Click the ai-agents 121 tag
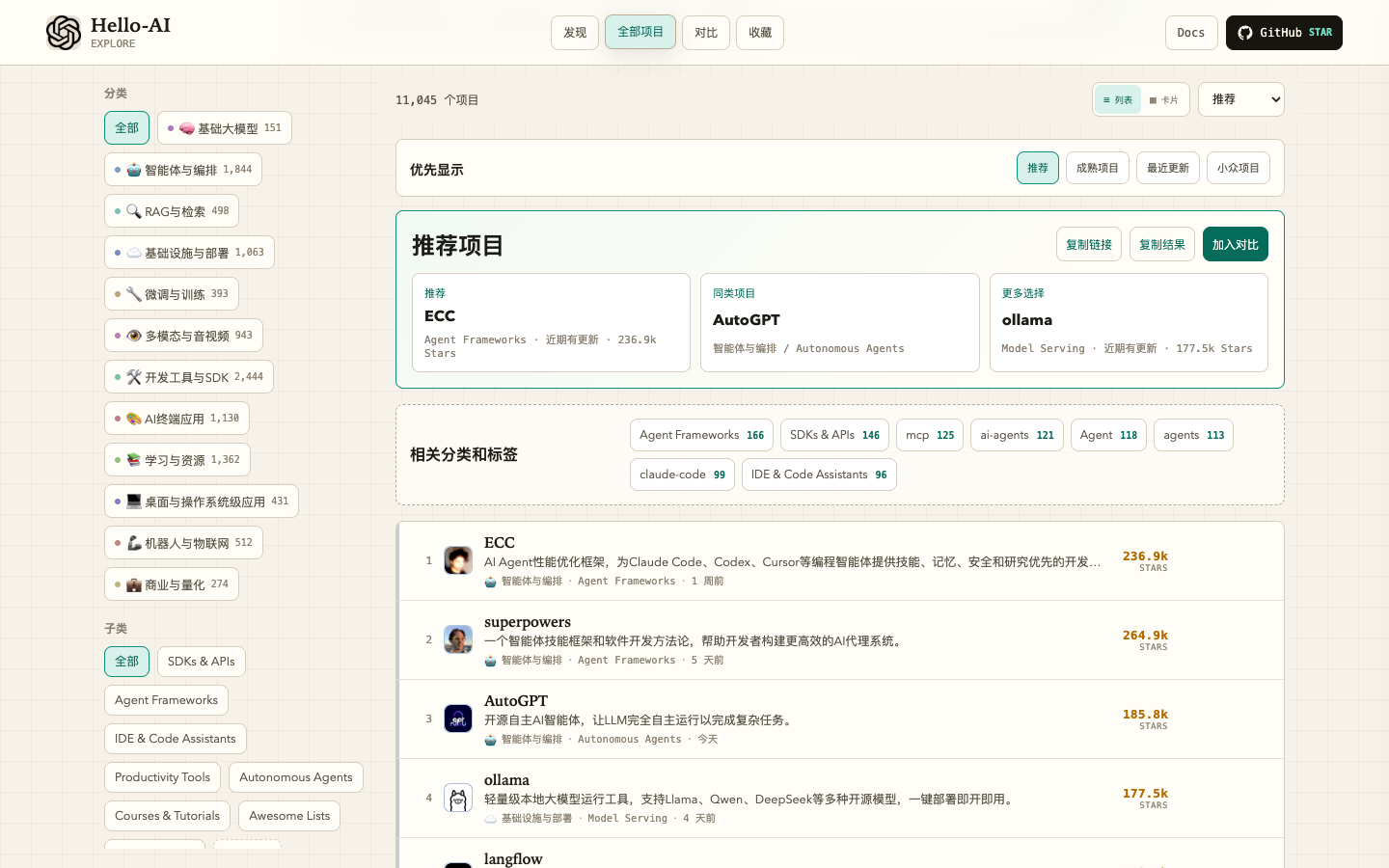Viewport: 1389px width, 868px height. [1018, 435]
